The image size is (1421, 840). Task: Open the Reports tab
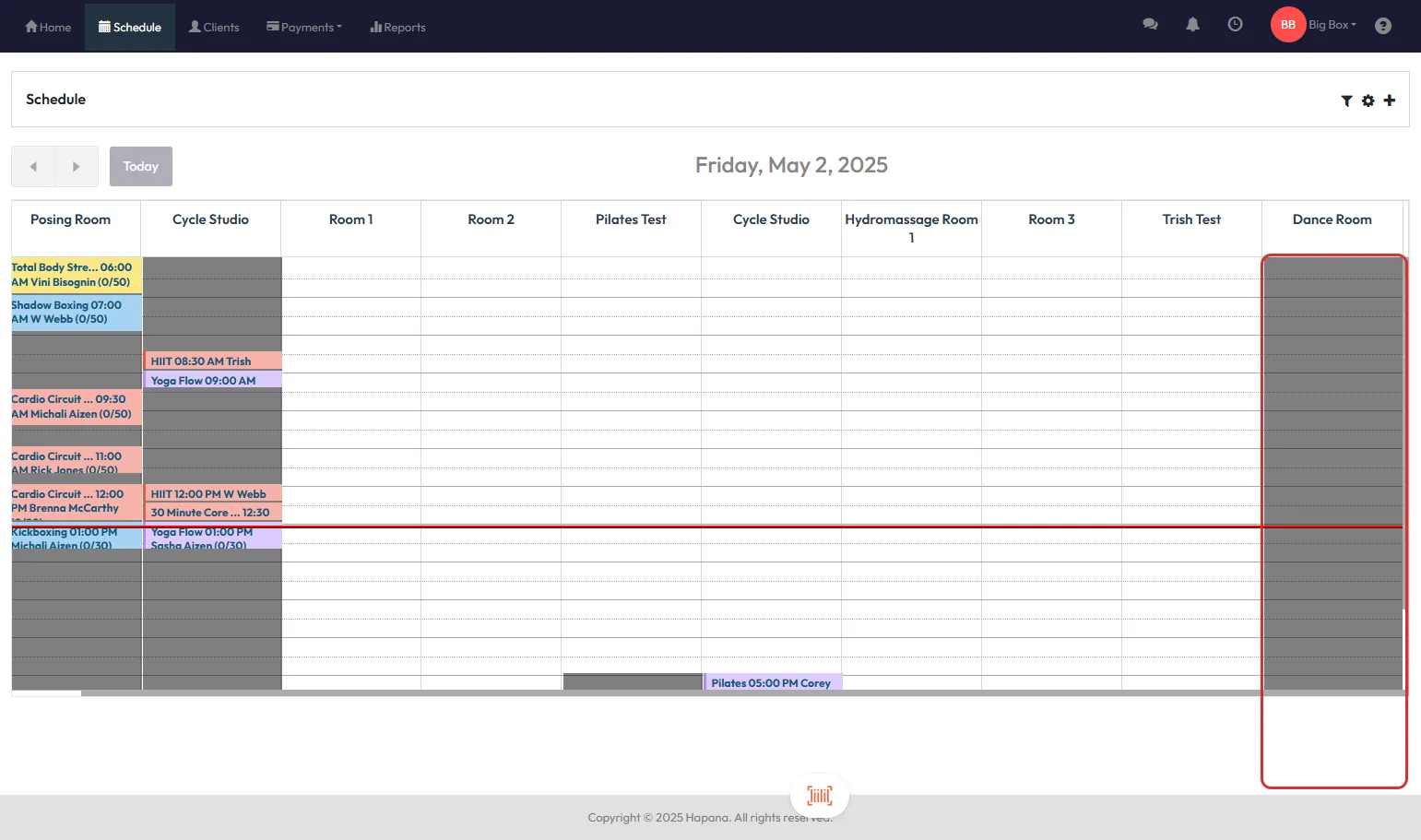click(397, 27)
